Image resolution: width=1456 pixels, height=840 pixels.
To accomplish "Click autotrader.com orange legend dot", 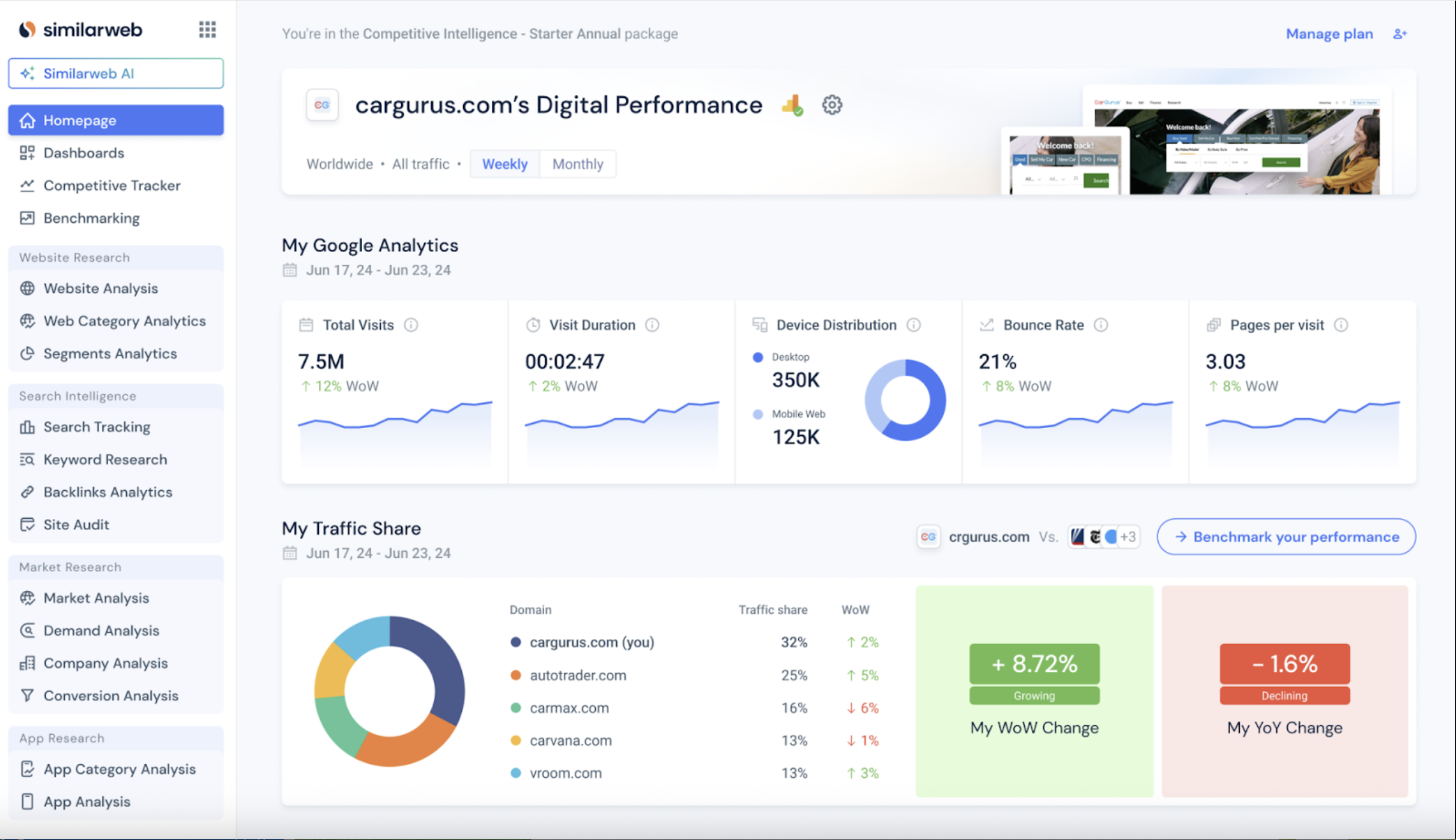I will (x=515, y=675).
